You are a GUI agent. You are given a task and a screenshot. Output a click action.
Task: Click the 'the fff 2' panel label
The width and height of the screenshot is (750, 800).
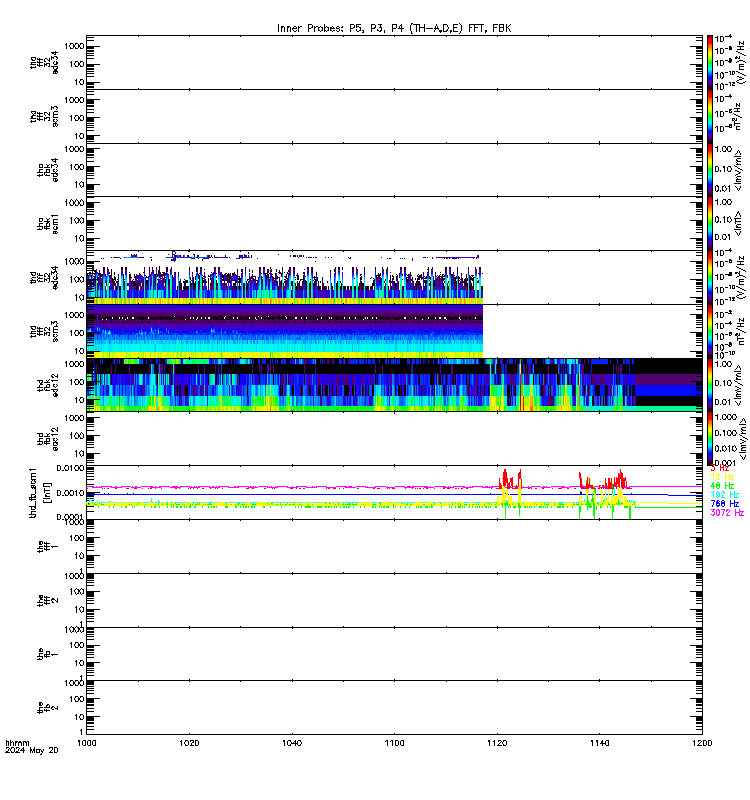pyautogui.click(x=48, y=600)
